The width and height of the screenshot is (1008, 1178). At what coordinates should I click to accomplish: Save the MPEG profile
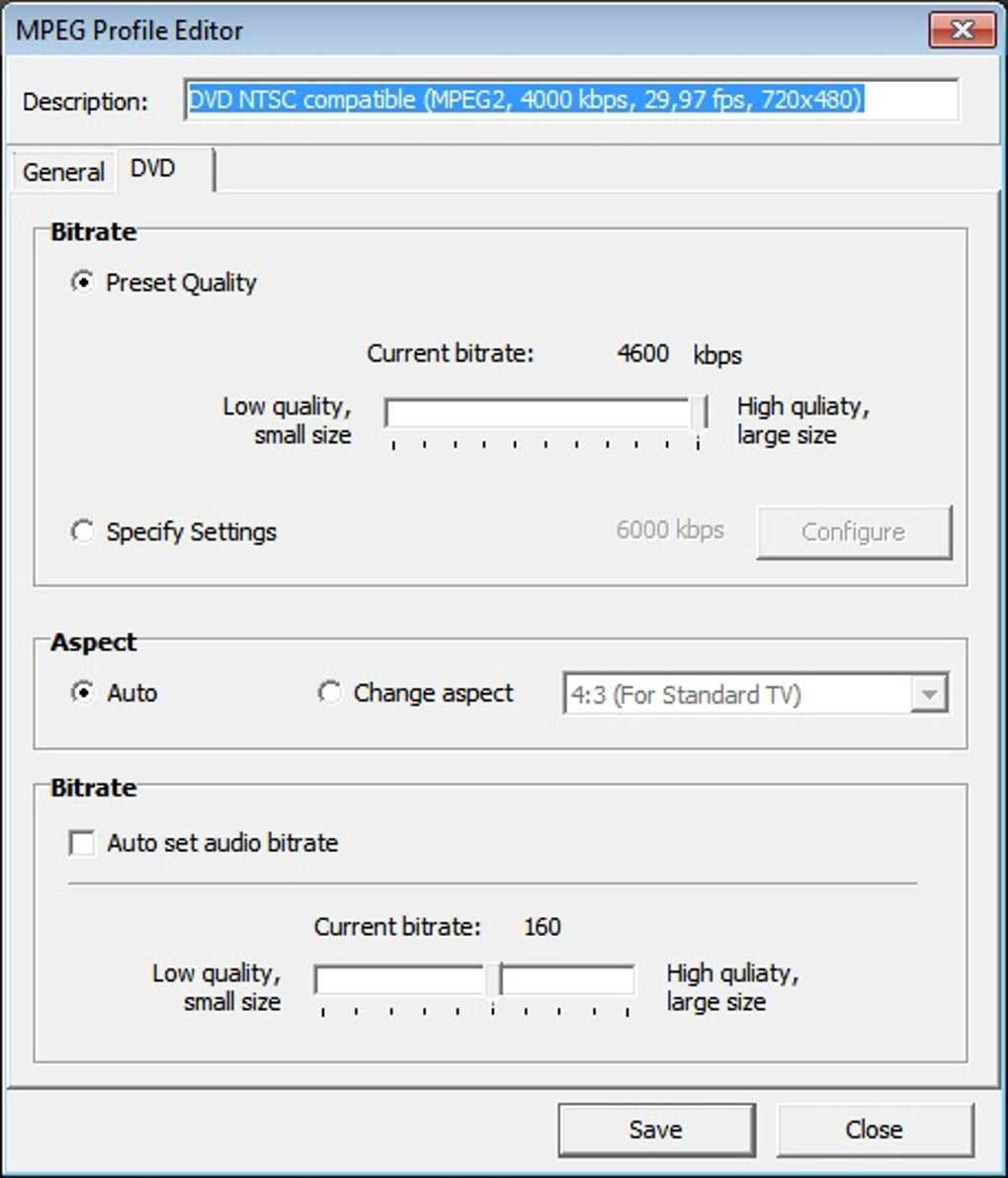point(656,1130)
